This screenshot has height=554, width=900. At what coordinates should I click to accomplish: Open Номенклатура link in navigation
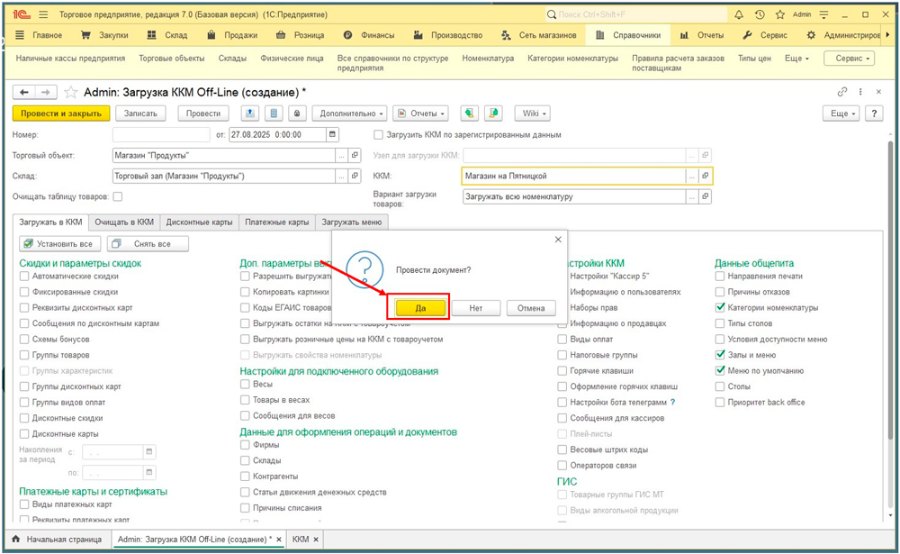coord(488,59)
